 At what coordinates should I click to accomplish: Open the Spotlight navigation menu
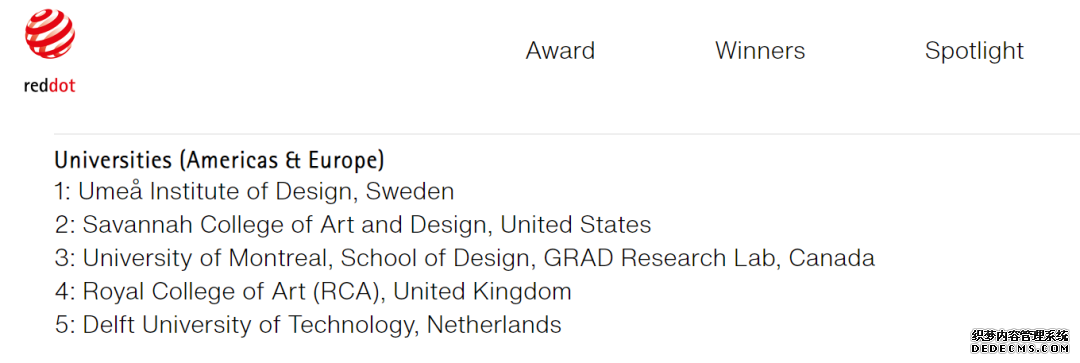point(974,51)
